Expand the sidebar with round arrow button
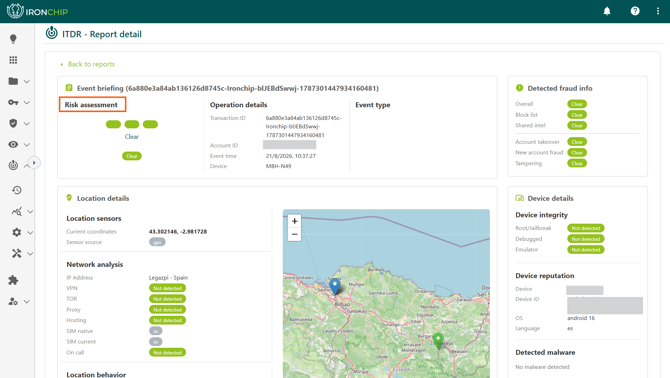This screenshot has width=670, height=378. click(x=34, y=163)
